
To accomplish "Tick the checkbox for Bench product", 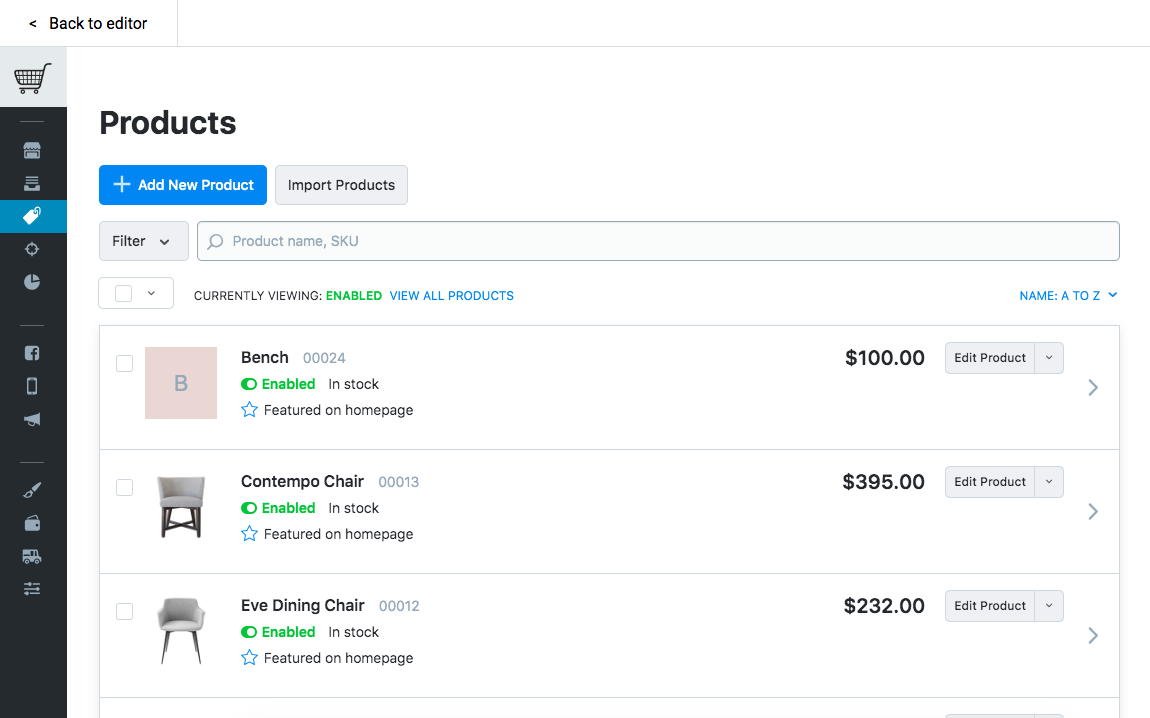I will [124, 364].
